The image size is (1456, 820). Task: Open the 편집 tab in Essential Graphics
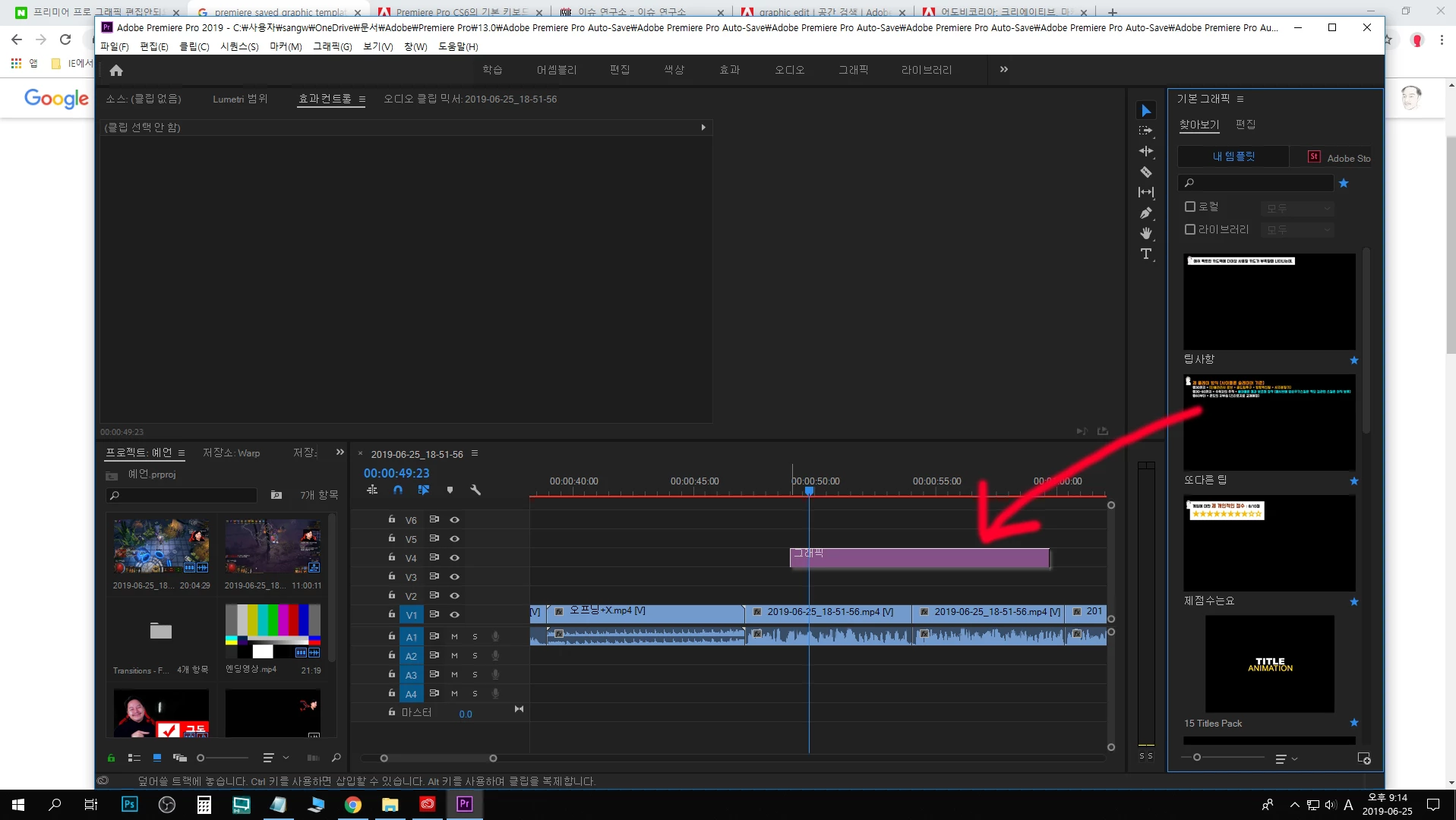point(1246,125)
